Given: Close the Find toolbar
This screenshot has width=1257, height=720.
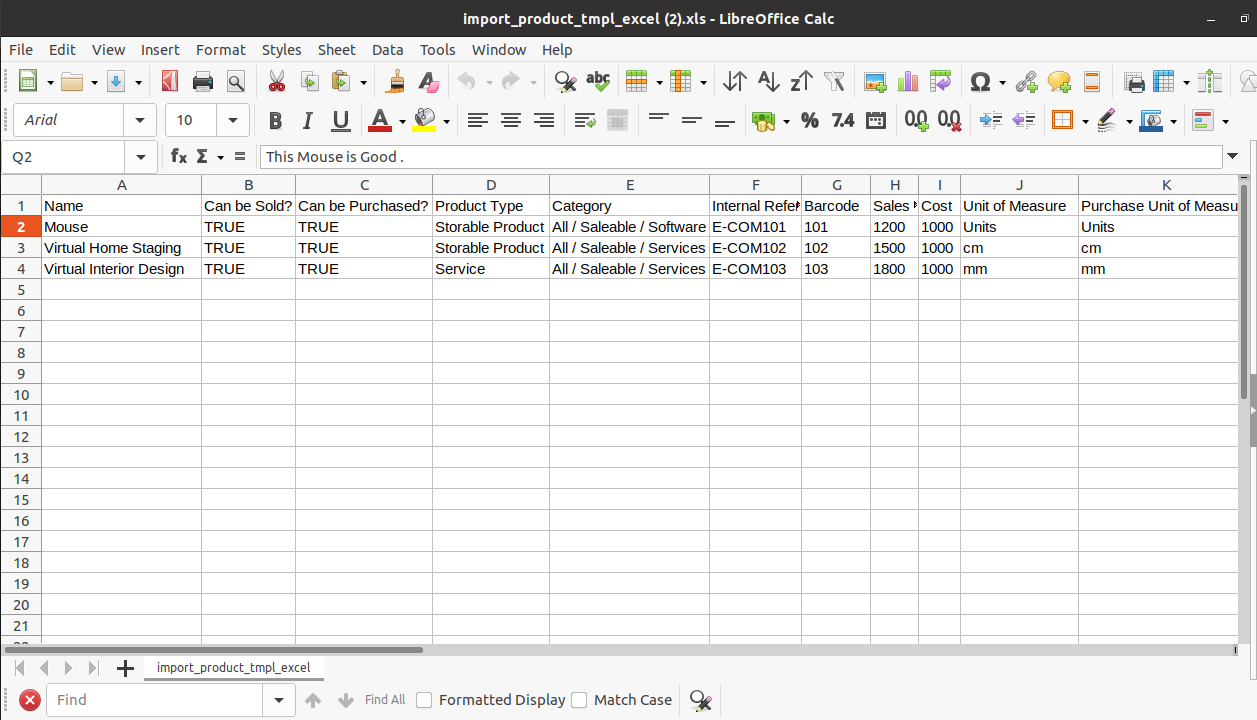Looking at the screenshot, I should pos(30,700).
